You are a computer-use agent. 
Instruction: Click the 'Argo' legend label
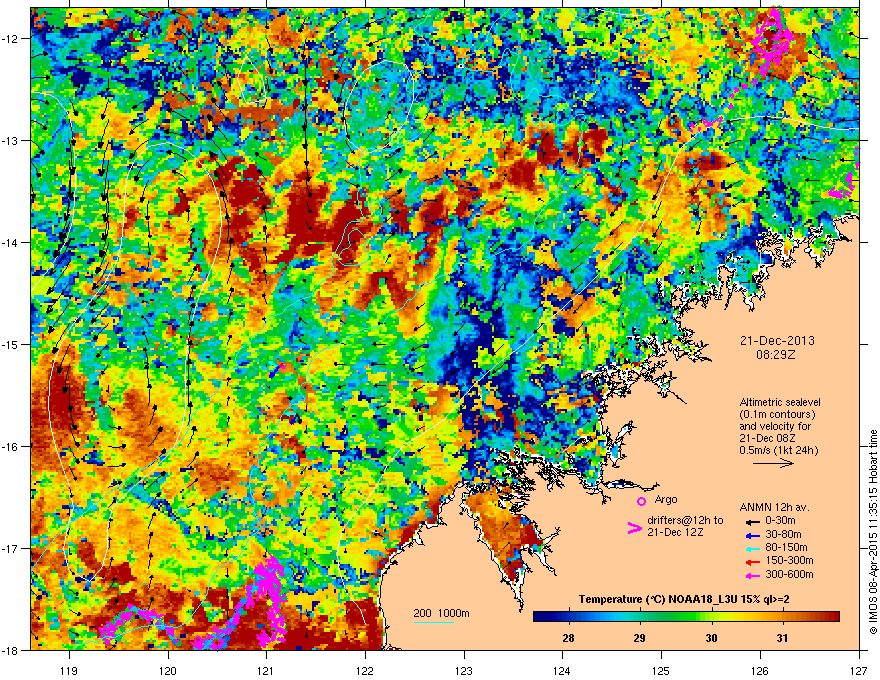pyautogui.click(x=666, y=499)
